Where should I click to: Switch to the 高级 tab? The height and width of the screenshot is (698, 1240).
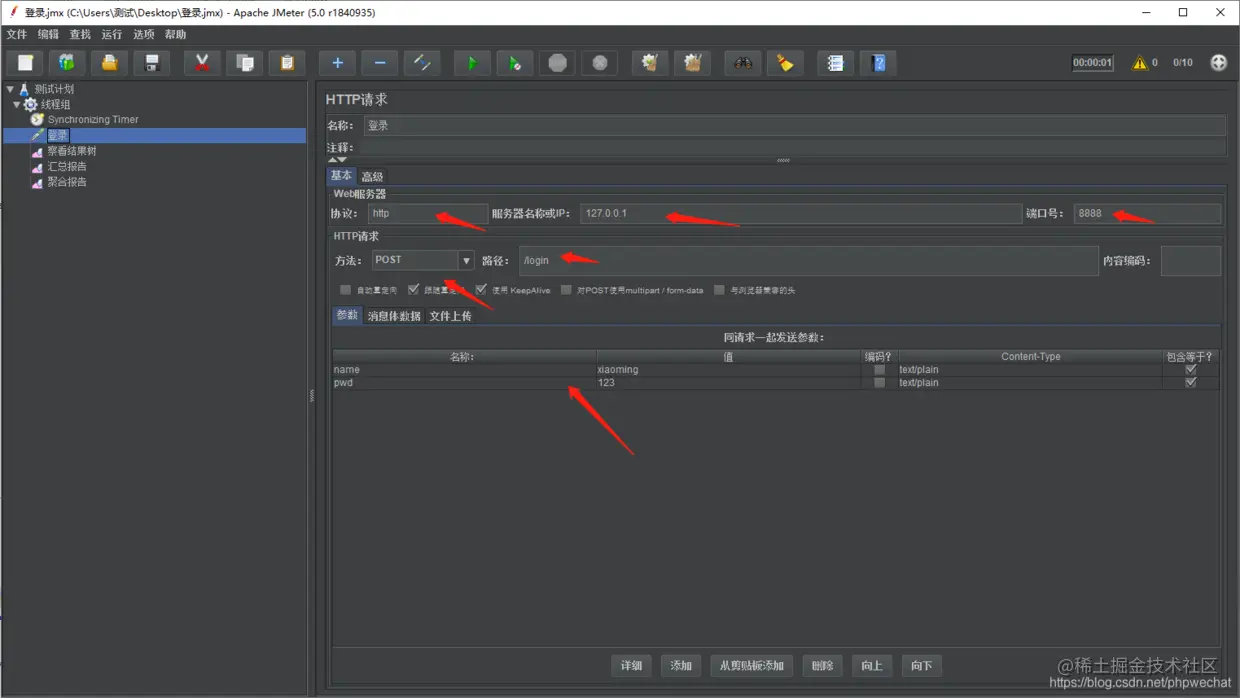[x=372, y=177]
